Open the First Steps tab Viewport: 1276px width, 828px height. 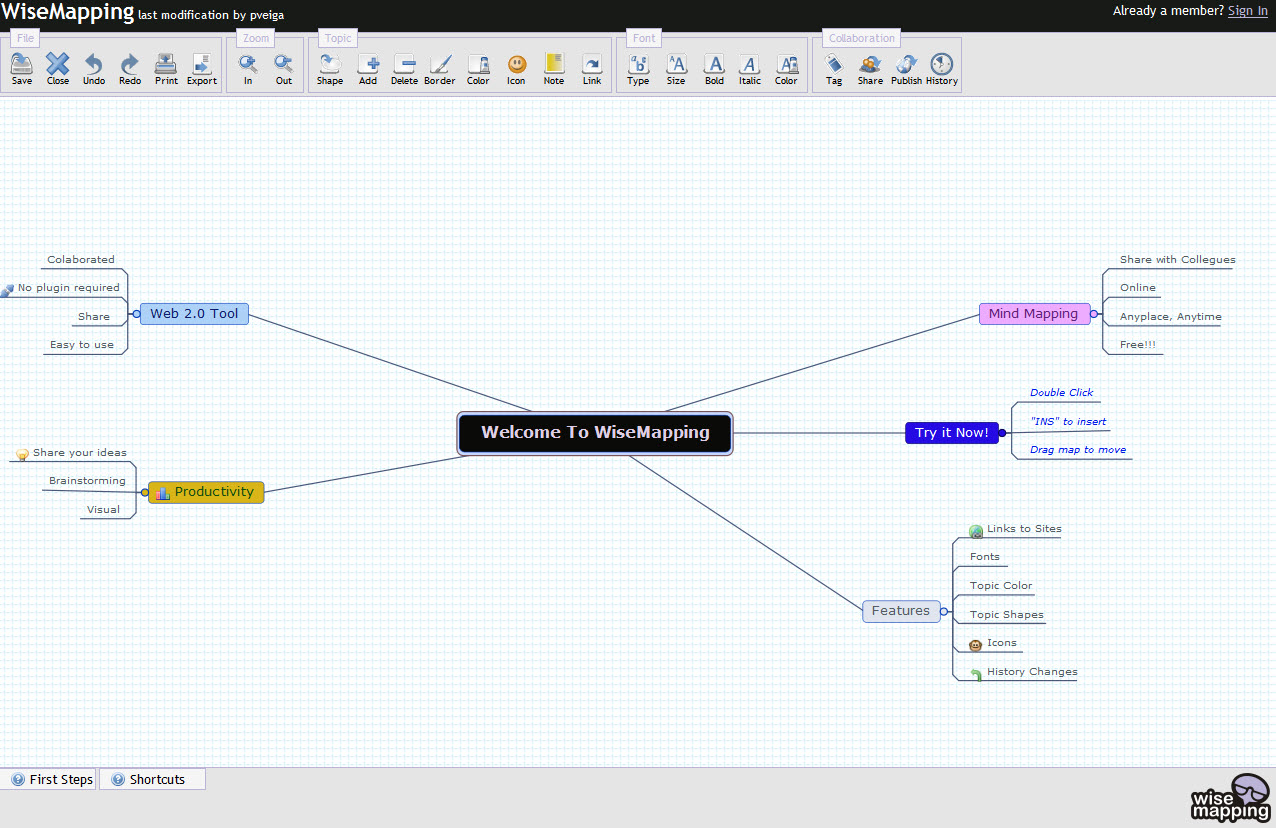click(x=51, y=779)
